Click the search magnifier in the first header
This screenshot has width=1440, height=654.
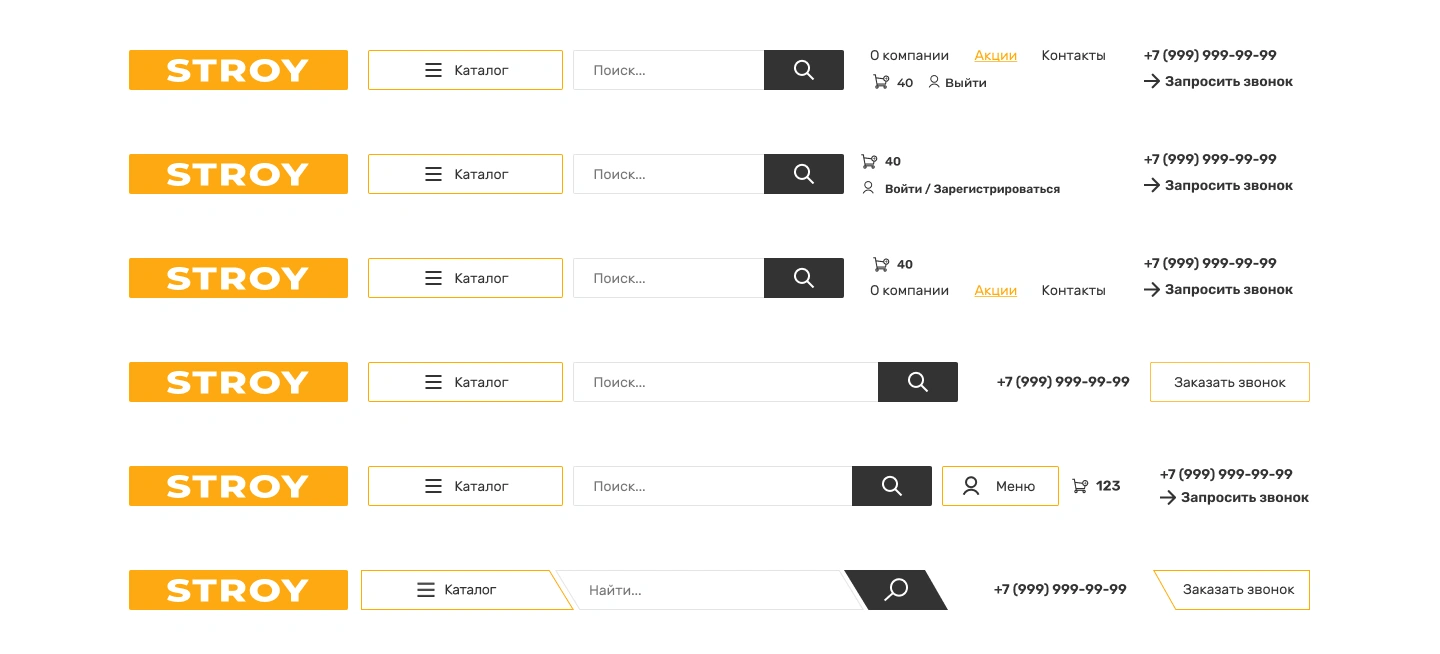[804, 70]
